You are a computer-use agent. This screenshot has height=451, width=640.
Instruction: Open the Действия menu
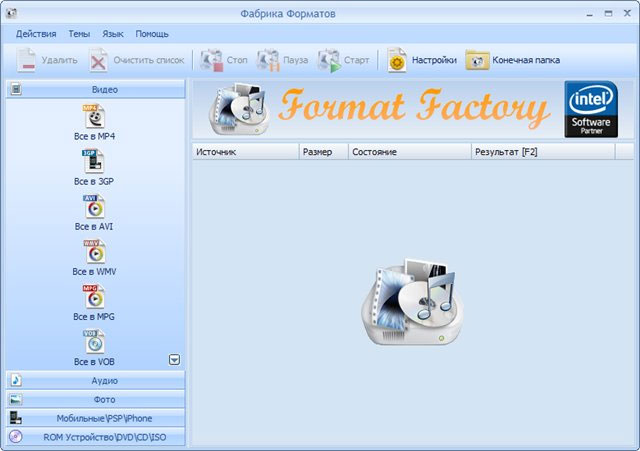point(36,34)
